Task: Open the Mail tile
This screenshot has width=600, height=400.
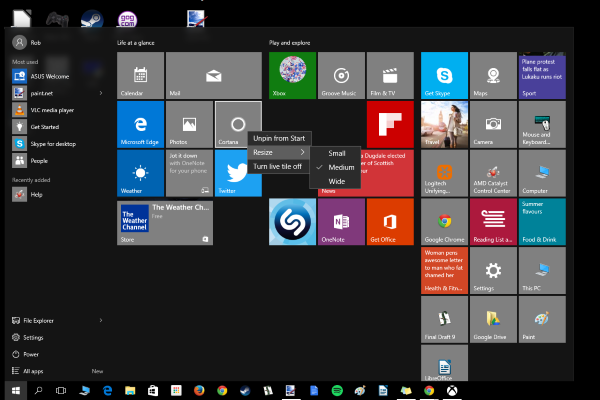Action: pos(214,75)
